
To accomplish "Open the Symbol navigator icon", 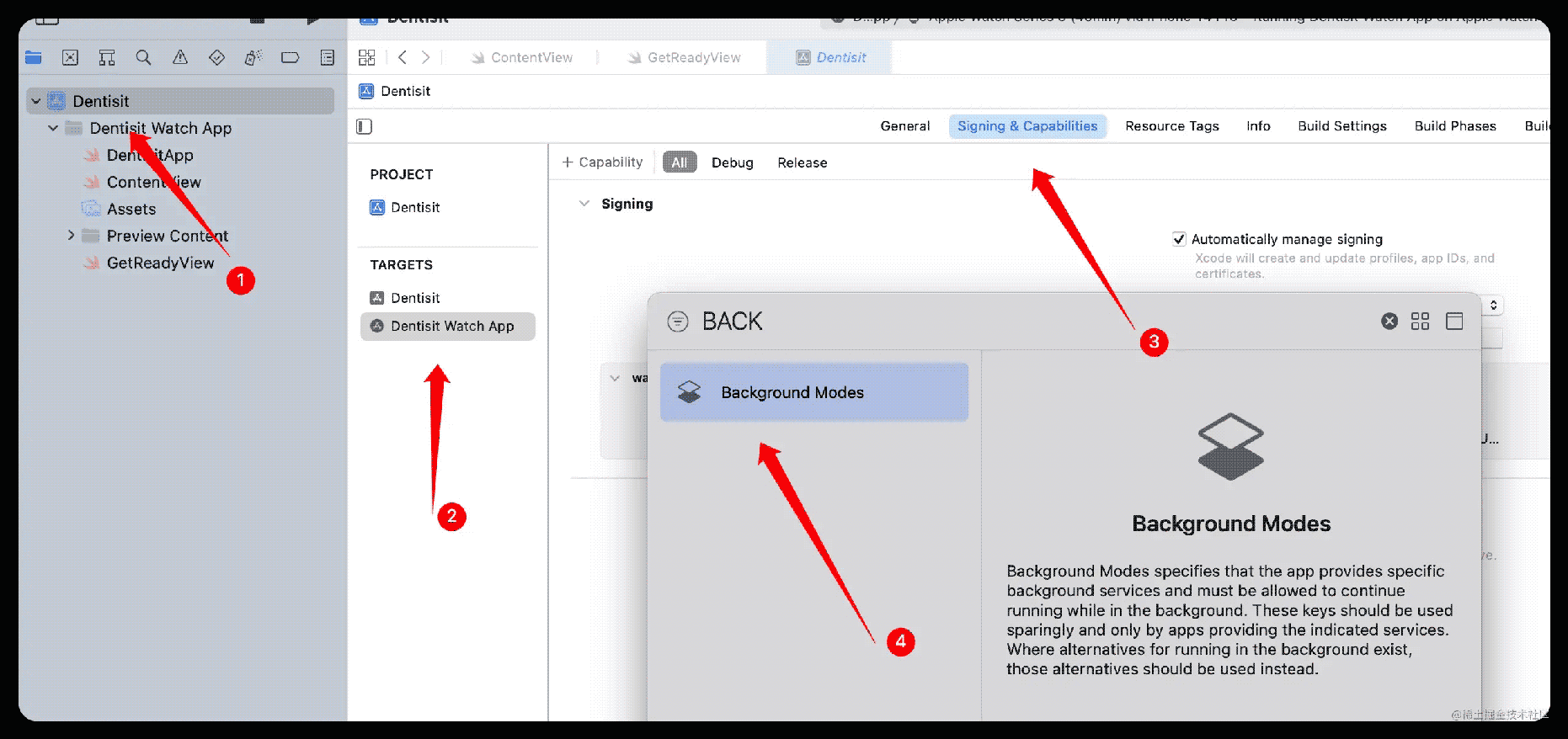I will pos(106,57).
